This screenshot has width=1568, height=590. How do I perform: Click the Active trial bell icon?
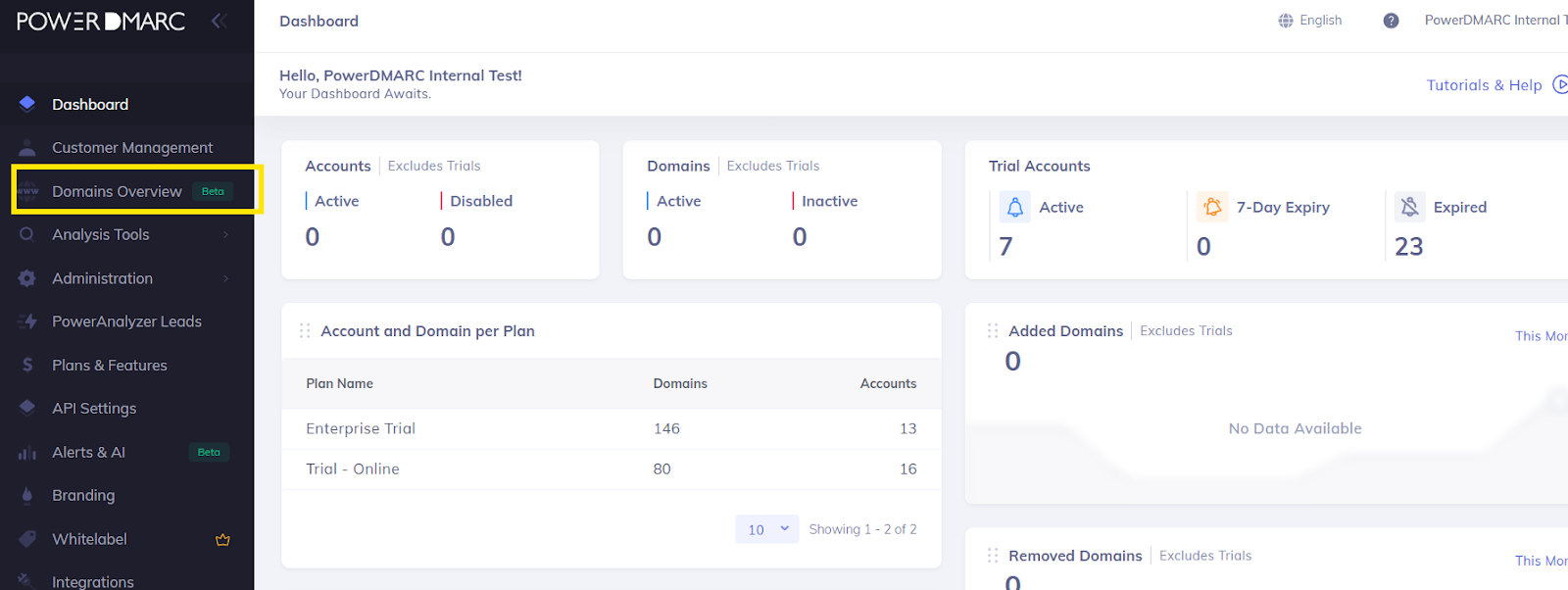pos(1015,207)
